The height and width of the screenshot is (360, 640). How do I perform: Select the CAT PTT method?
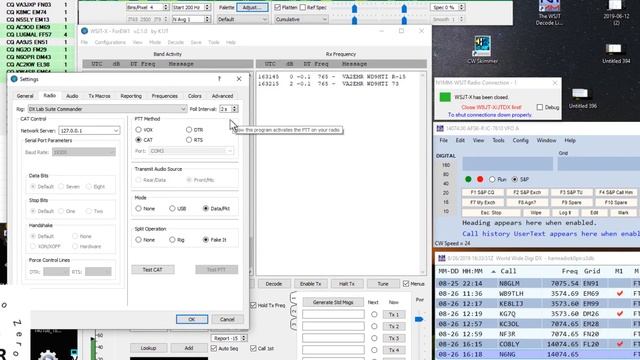[138, 140]
